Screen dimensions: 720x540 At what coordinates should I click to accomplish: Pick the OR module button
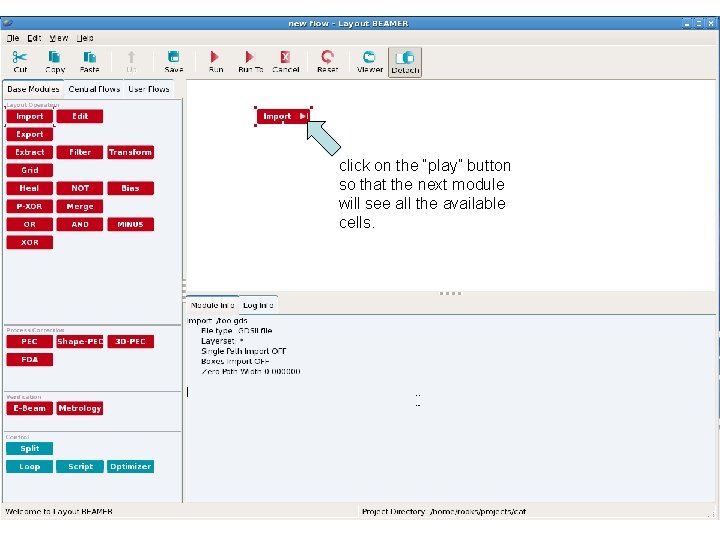(30, 225)
